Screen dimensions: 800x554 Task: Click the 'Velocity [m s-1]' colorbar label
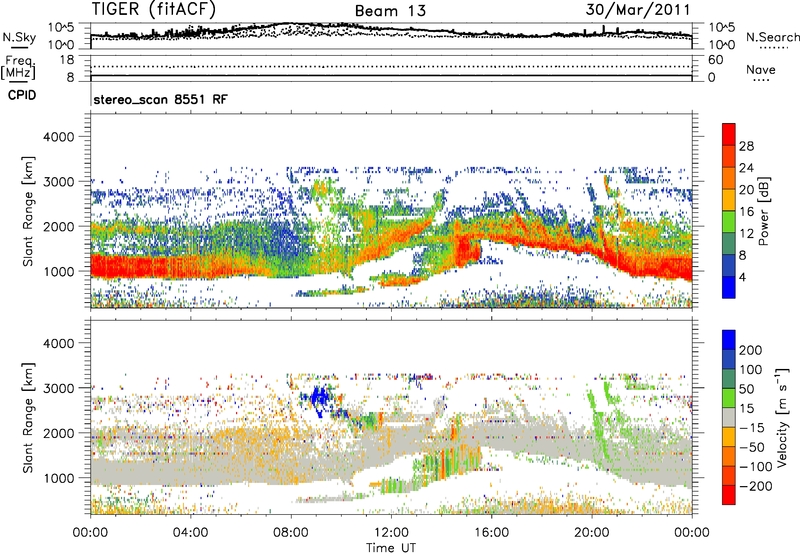pos(782,417)
